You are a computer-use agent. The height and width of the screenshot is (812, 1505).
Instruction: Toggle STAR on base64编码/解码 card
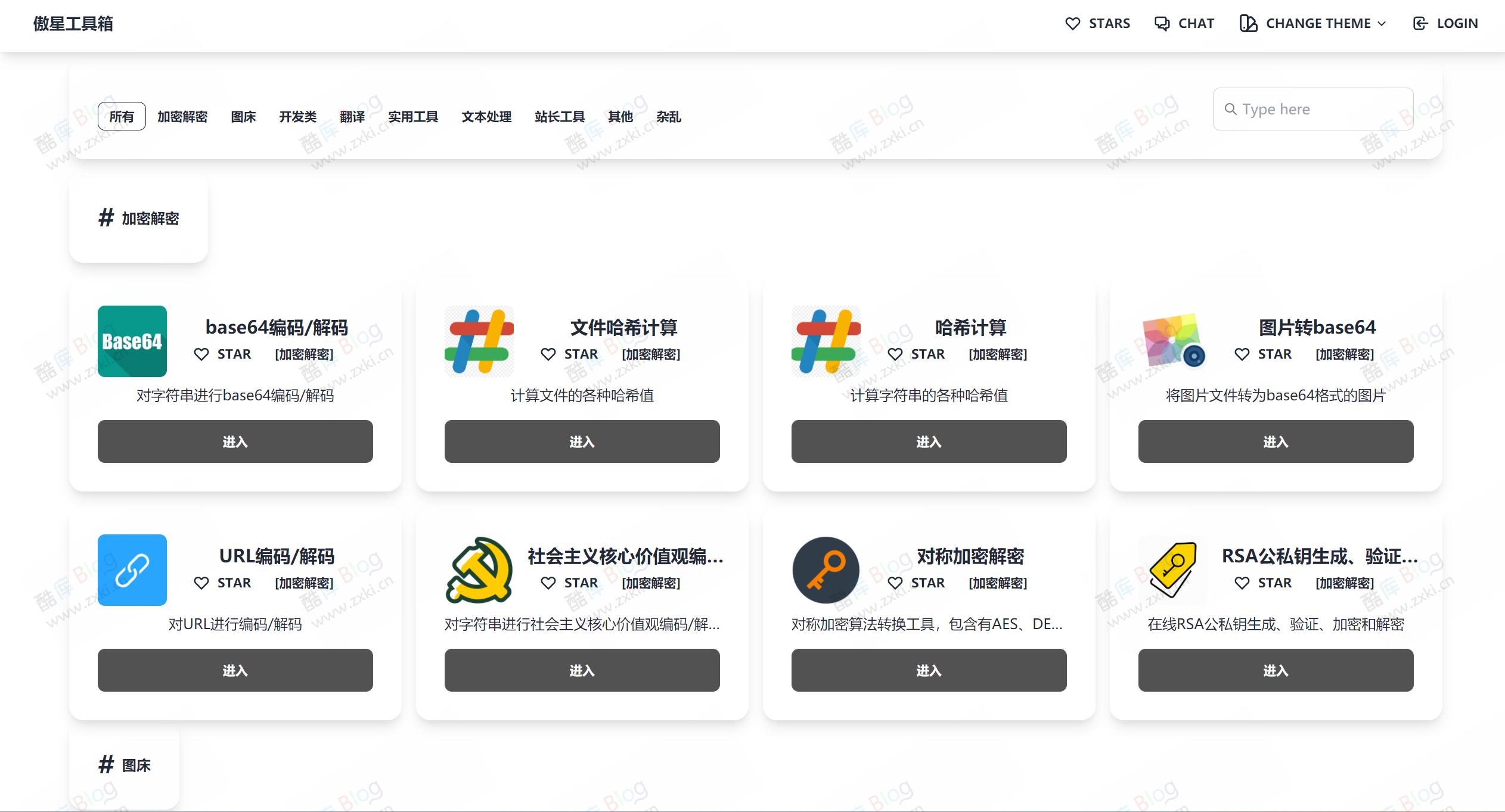[223, 353]
